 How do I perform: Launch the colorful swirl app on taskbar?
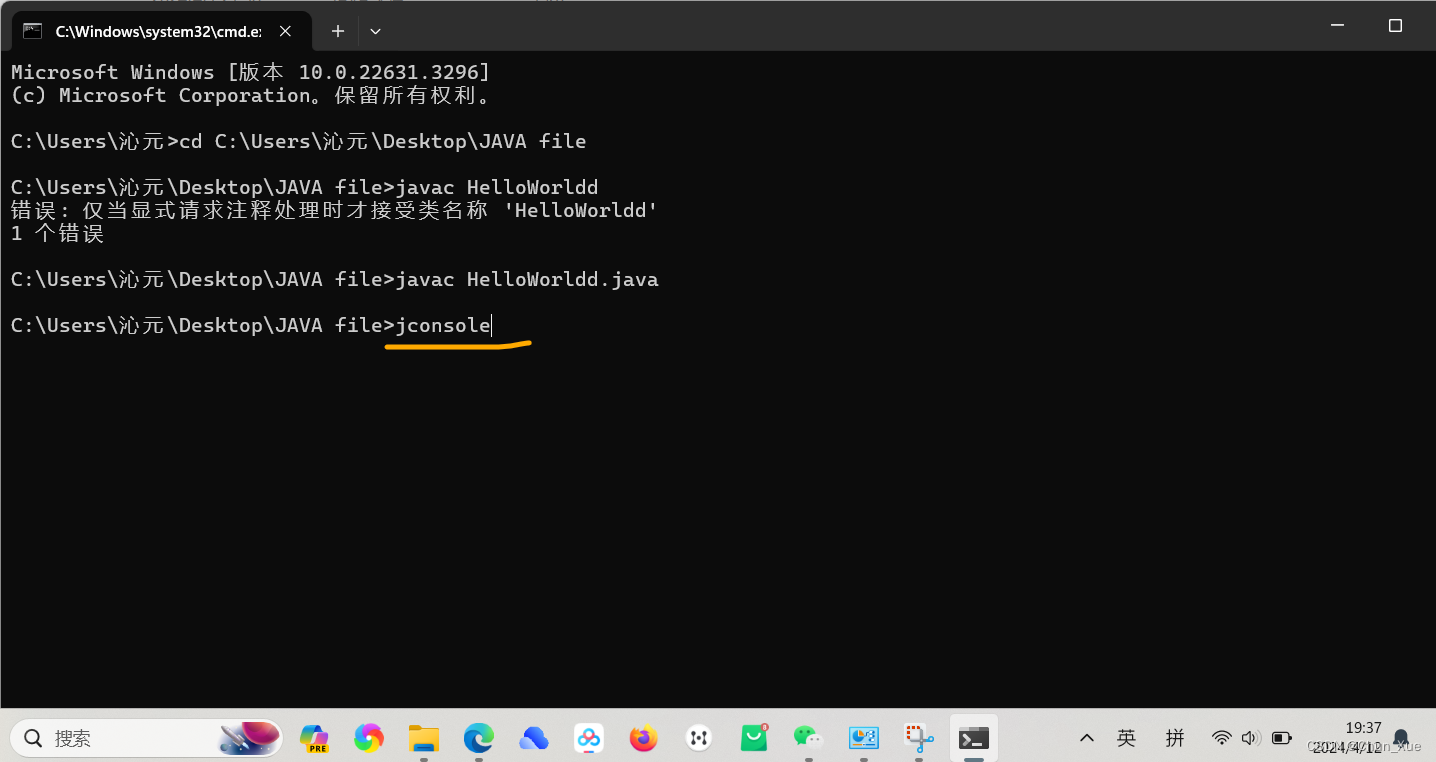[369, 738]
